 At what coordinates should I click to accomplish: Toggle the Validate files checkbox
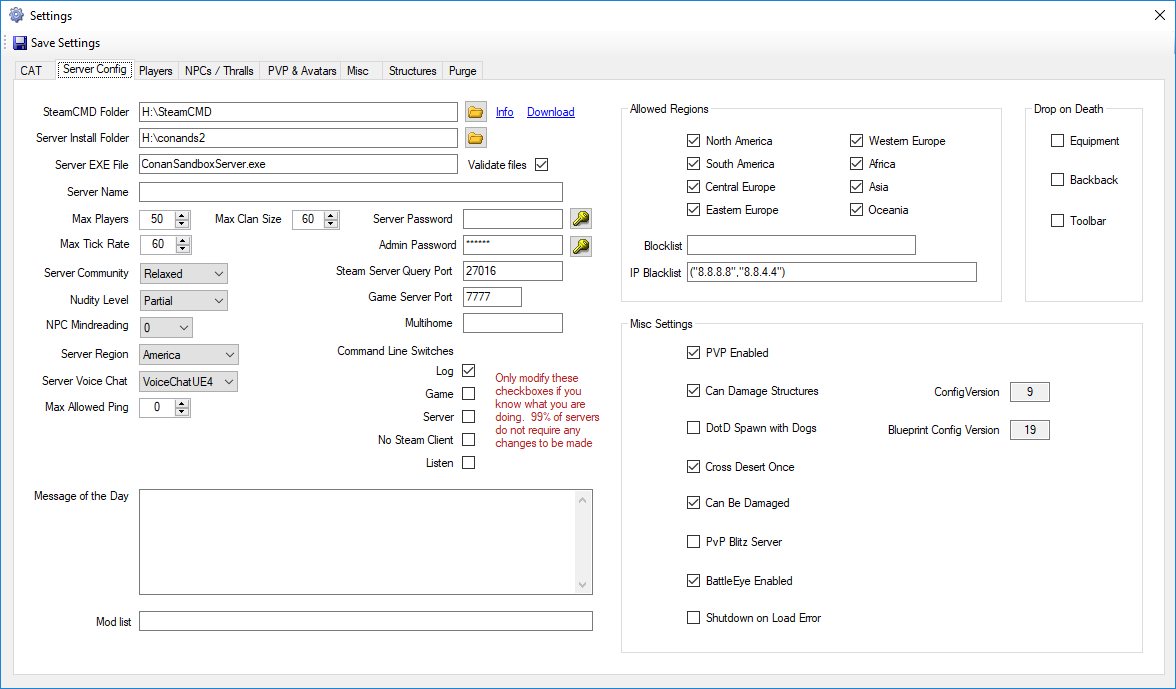(x=542, y=165)
